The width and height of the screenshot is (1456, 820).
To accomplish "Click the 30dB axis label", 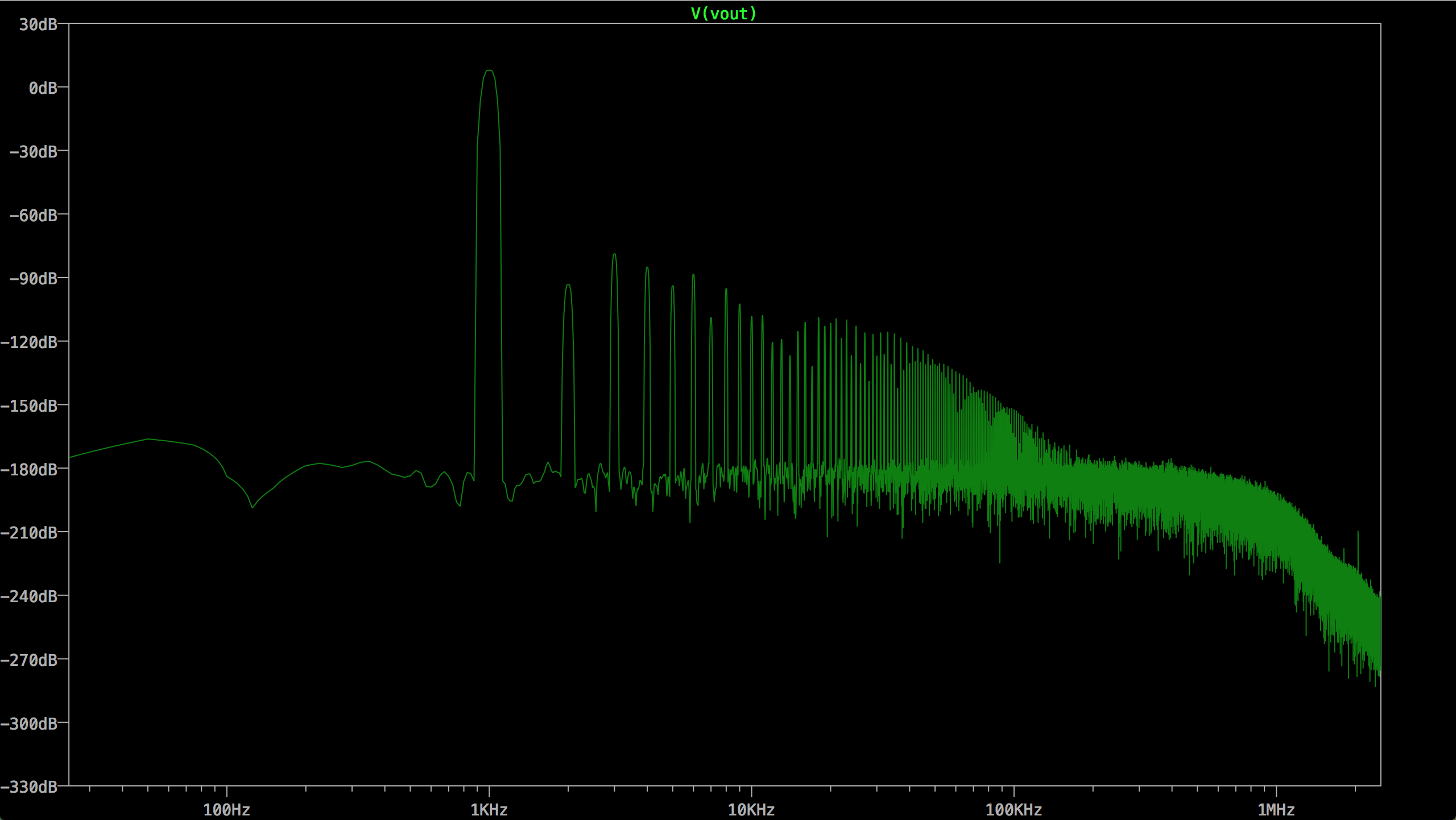I will pos(38,24).
